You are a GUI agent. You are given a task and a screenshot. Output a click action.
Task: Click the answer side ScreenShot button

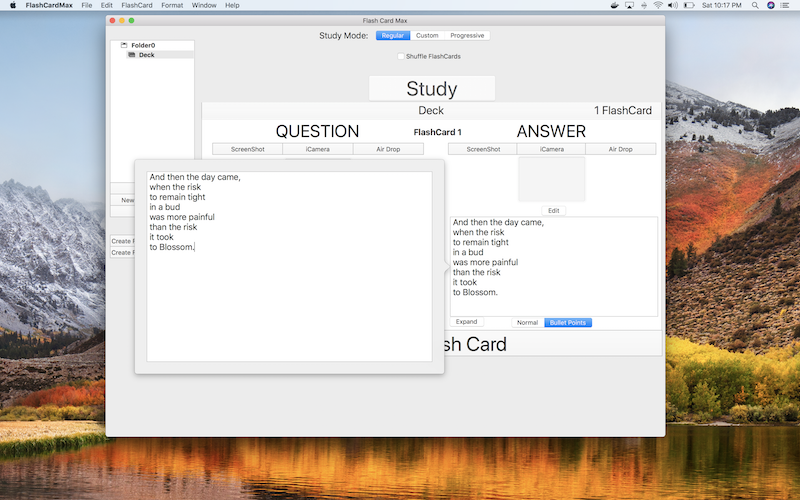tap(483, 149)
